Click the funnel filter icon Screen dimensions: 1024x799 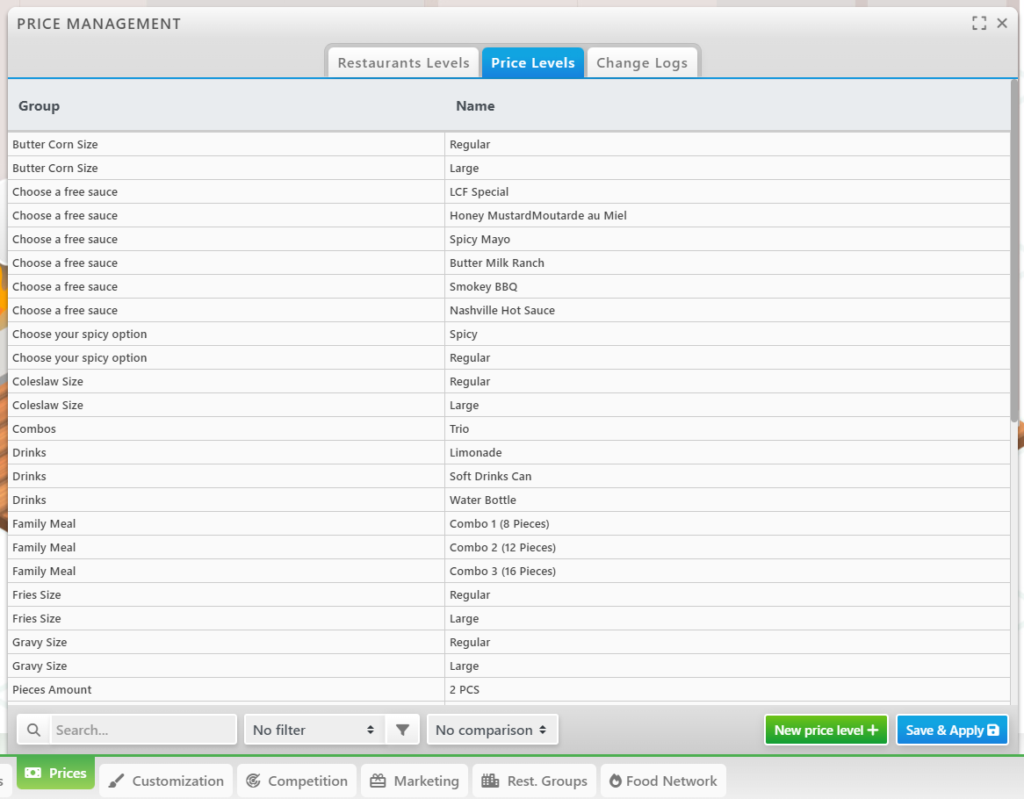[402, 730]
